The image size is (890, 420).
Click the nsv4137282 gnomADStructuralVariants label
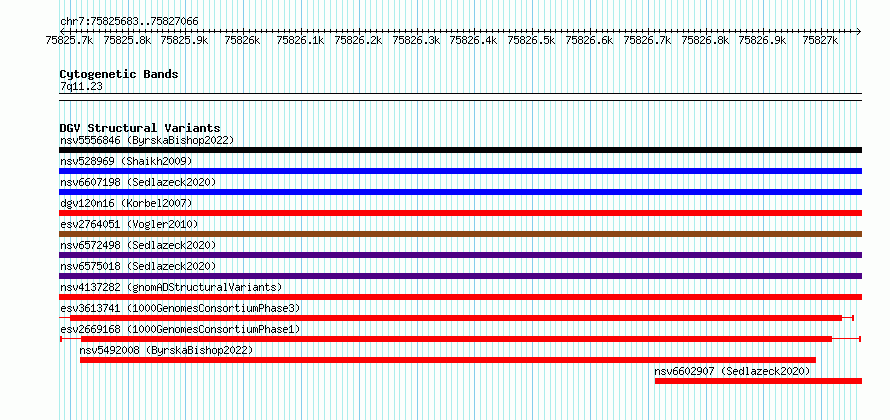click(171, 287)
